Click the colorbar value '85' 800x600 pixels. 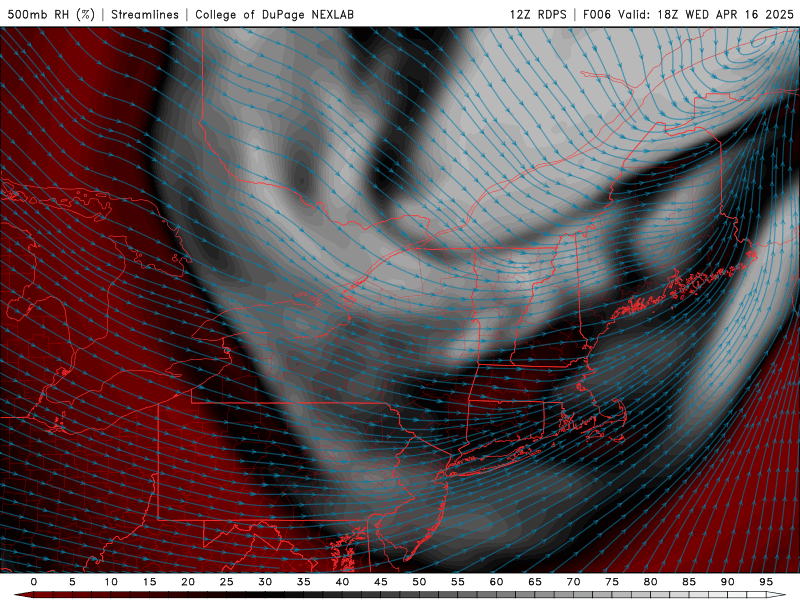[x=689, y=582]
